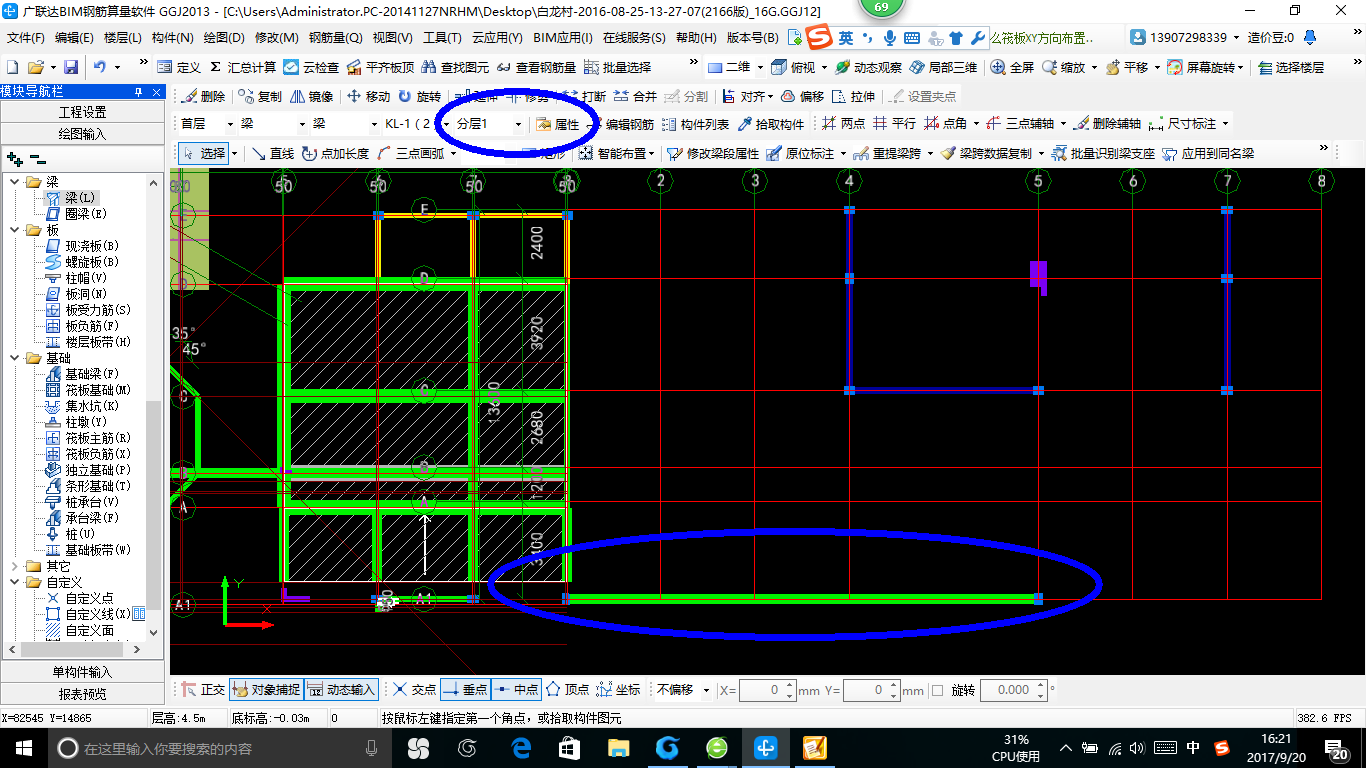Start 云检查 cloud check

point(311,67)
